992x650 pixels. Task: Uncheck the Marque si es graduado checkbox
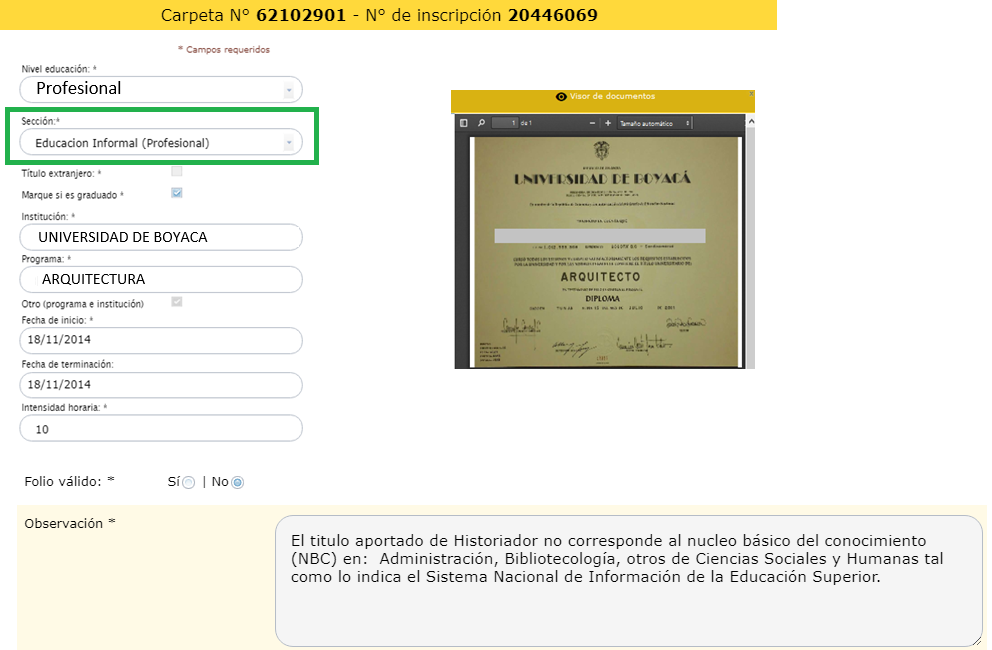[x=177, y=194]
